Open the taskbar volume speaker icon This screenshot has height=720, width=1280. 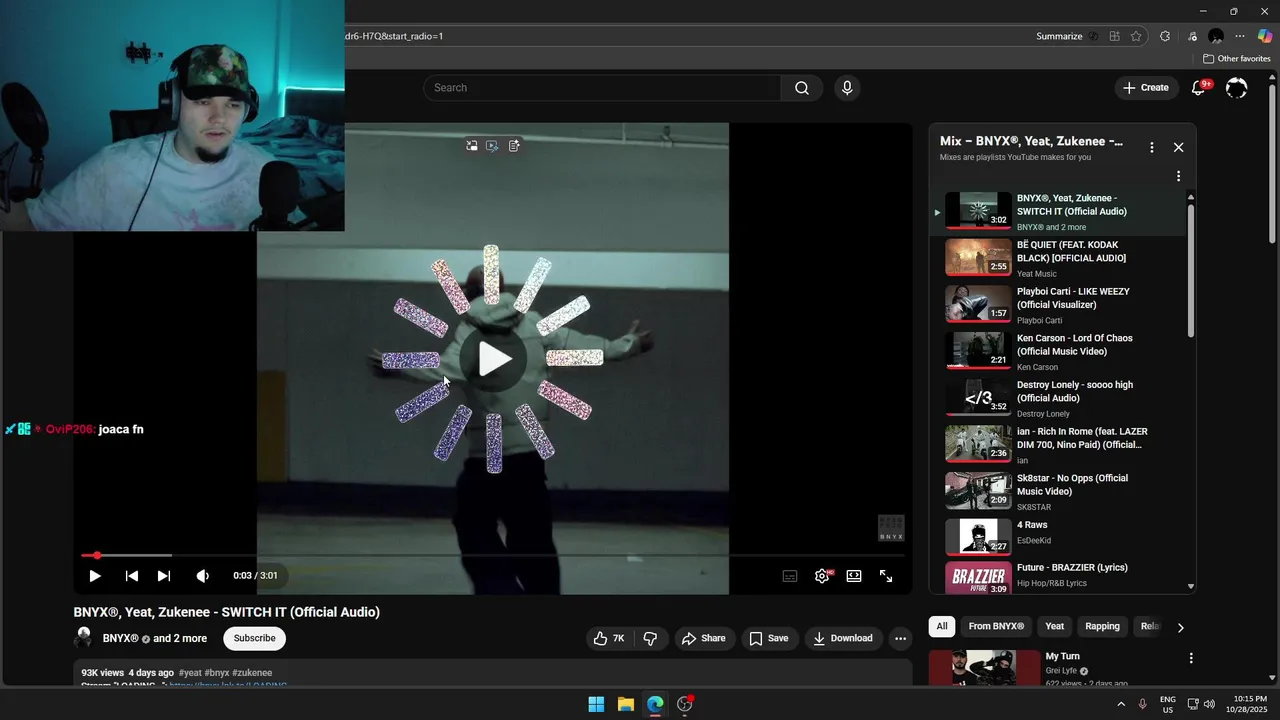tap(1209, 704)
